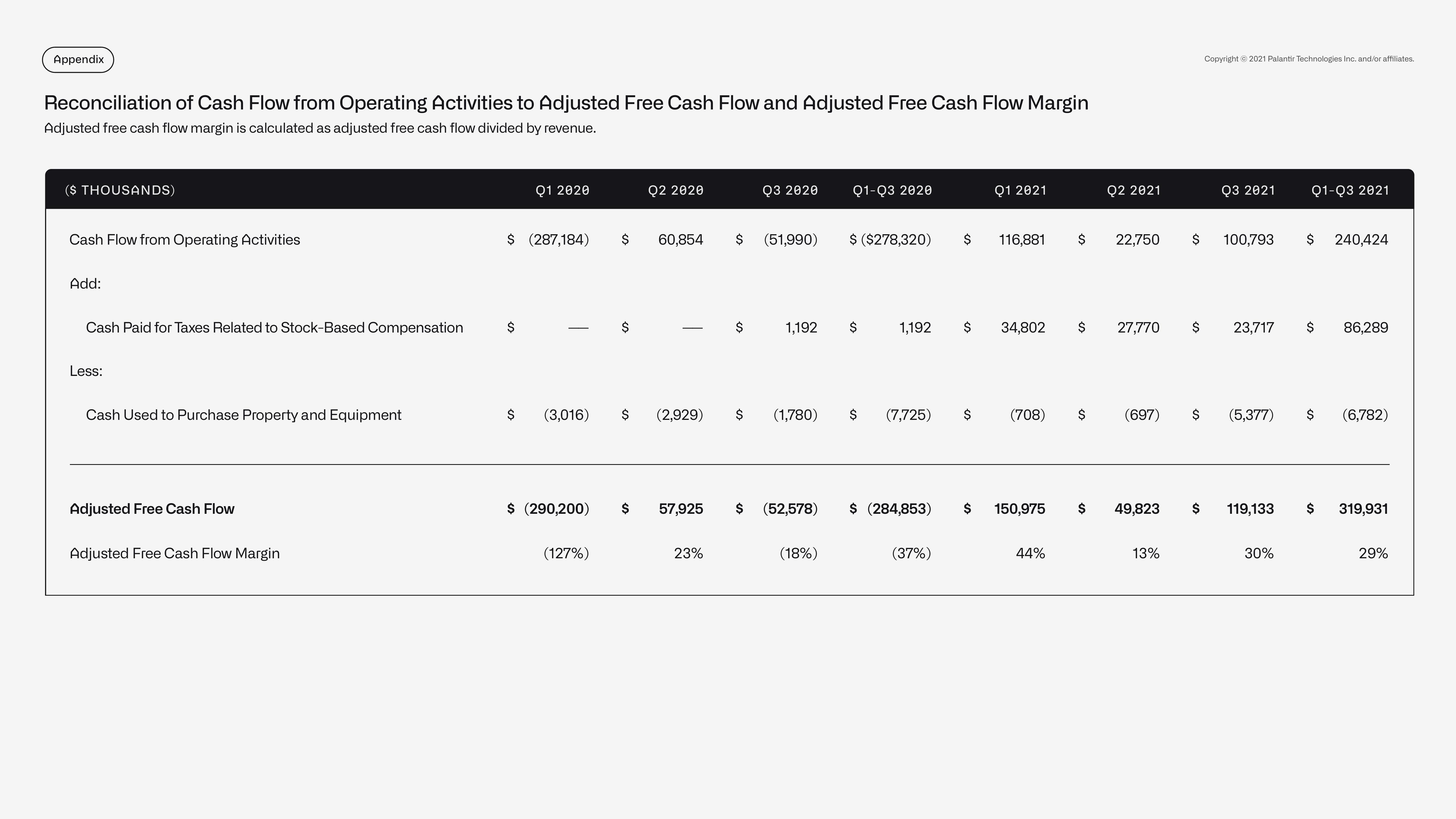Click the Add: label
The height and width of the screenshot is (819, 1456).
coord(85,284)
